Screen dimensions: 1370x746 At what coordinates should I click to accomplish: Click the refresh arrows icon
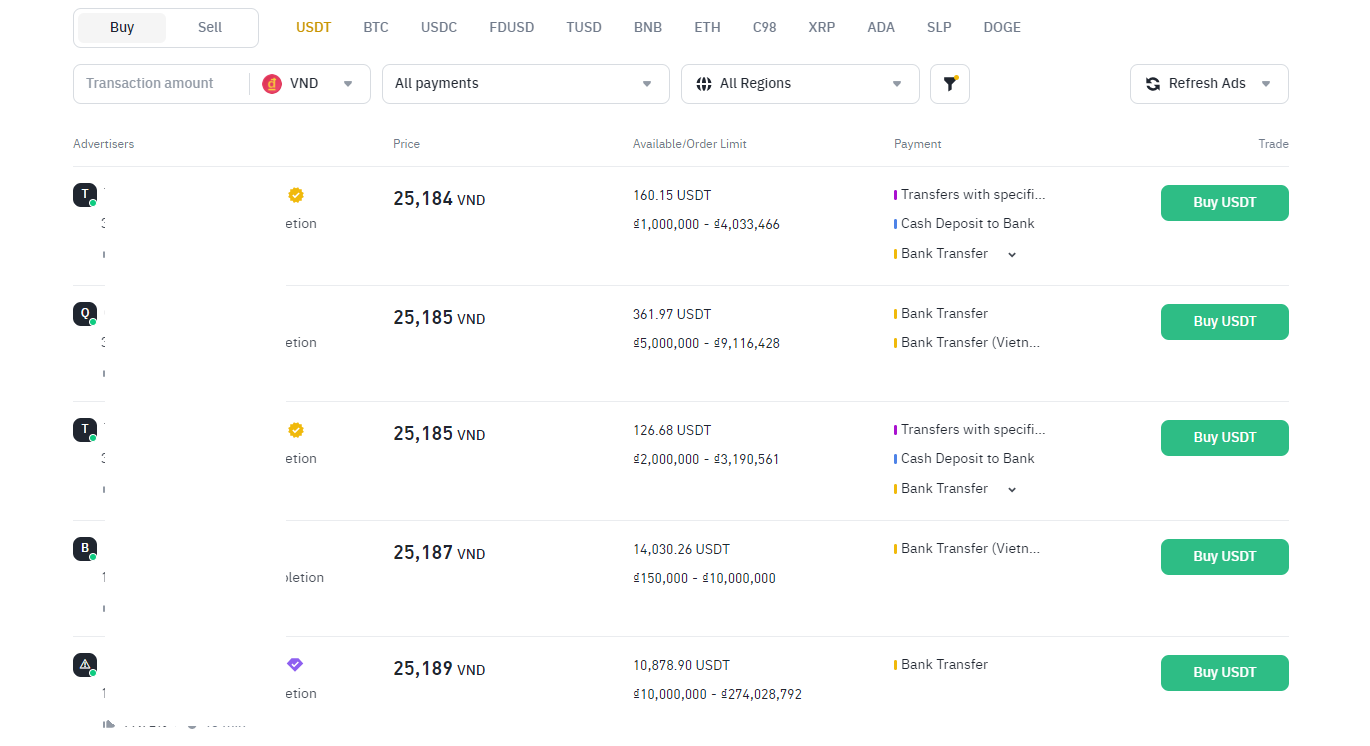tap(1152, 84)
